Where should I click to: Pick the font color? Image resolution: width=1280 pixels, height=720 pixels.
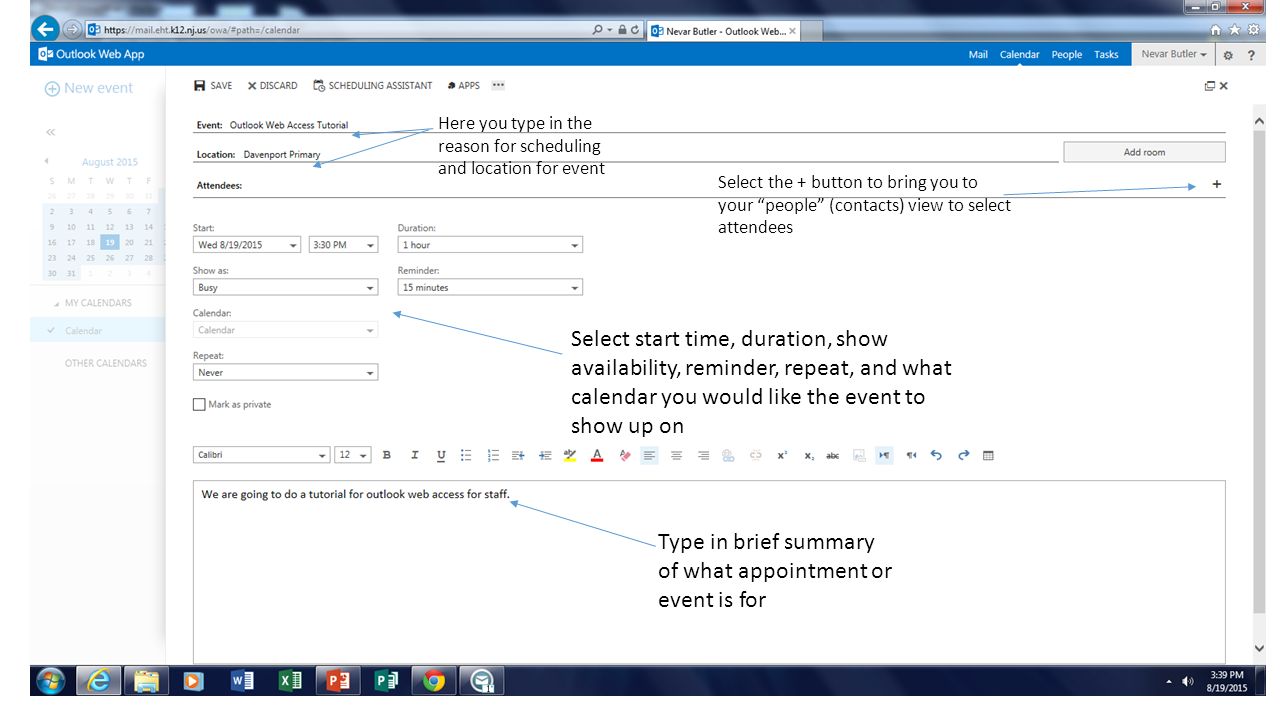click(597, 455)
